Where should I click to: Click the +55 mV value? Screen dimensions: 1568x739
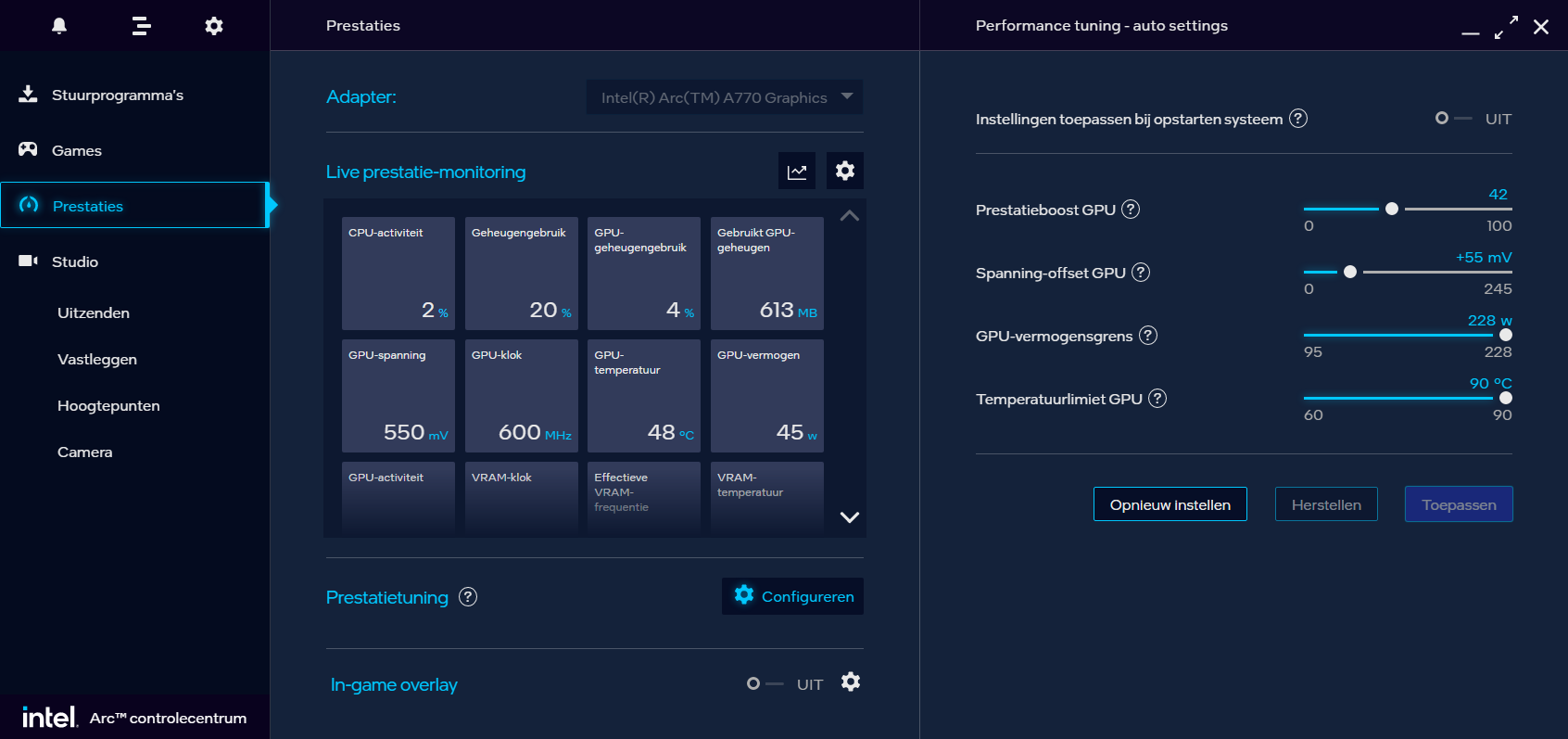[1484, 258]
